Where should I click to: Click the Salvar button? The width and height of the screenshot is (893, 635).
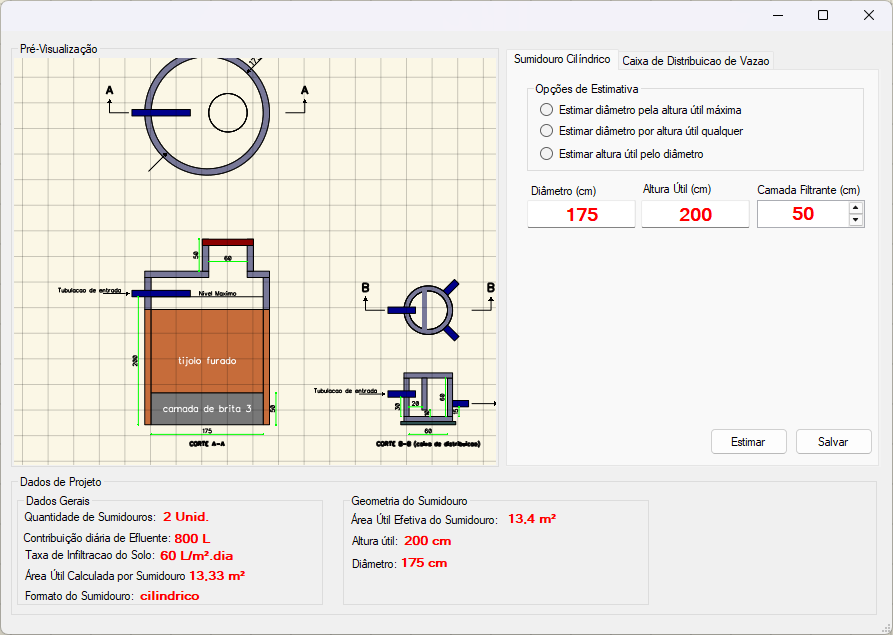[833, 442]
